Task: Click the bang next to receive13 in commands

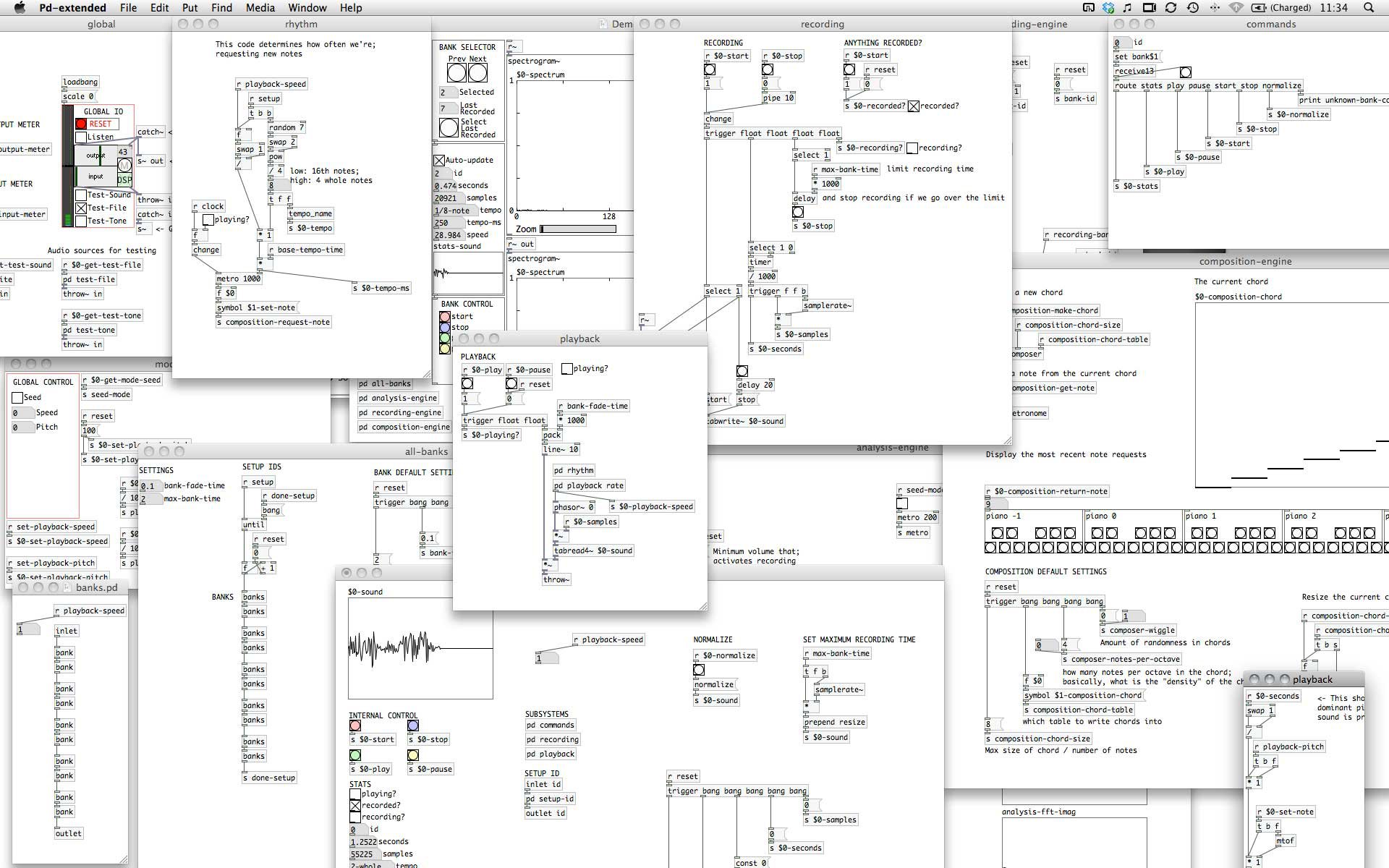Action: [x=1185, y=72]
